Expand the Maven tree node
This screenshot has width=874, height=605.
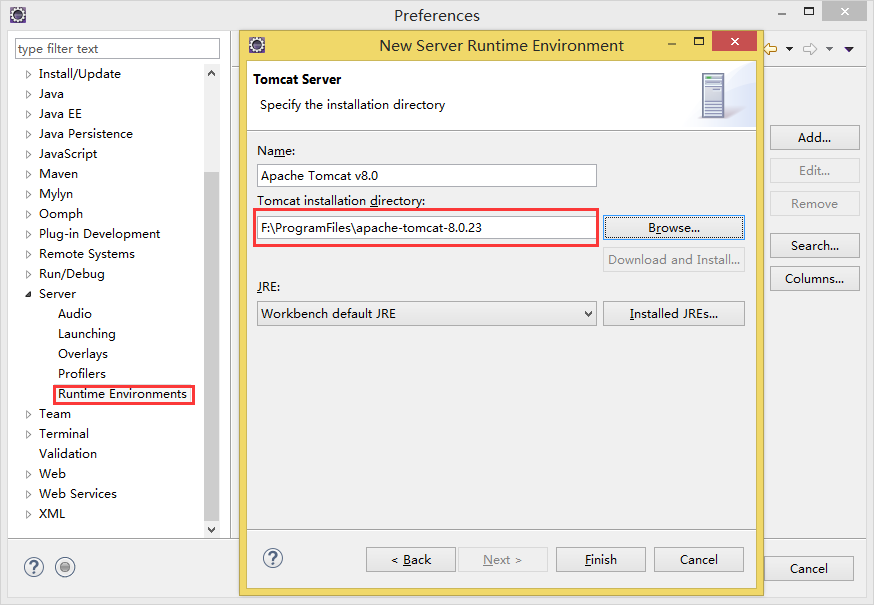(28, 175)
